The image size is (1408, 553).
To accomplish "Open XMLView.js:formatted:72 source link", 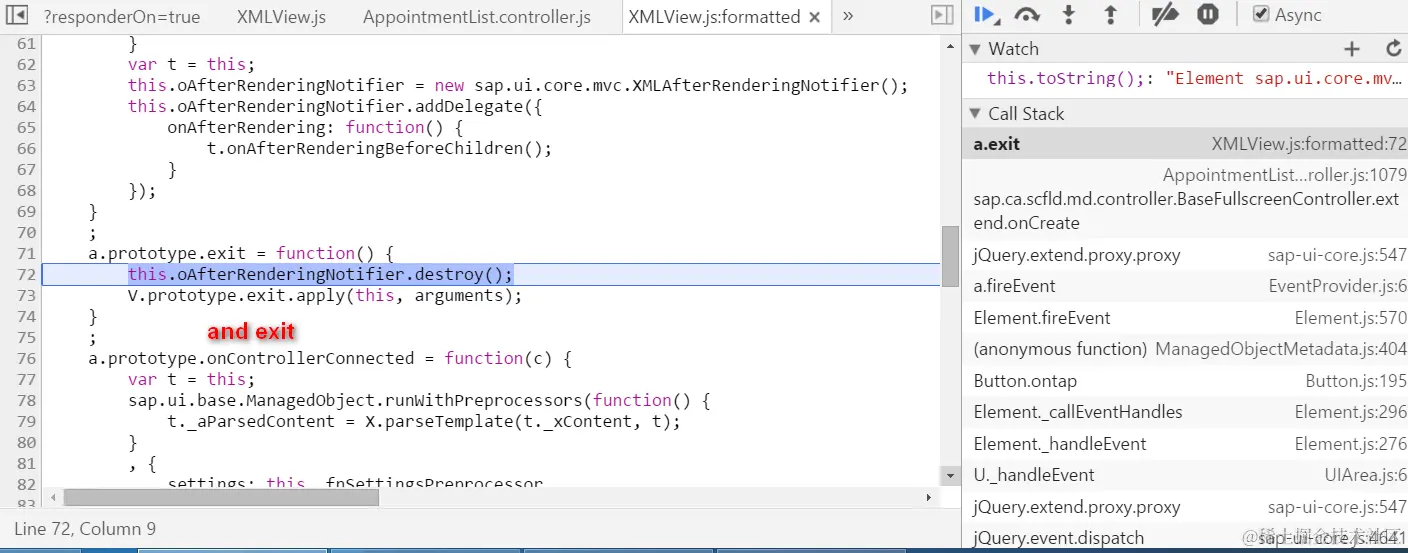I will coord(1309,144).
